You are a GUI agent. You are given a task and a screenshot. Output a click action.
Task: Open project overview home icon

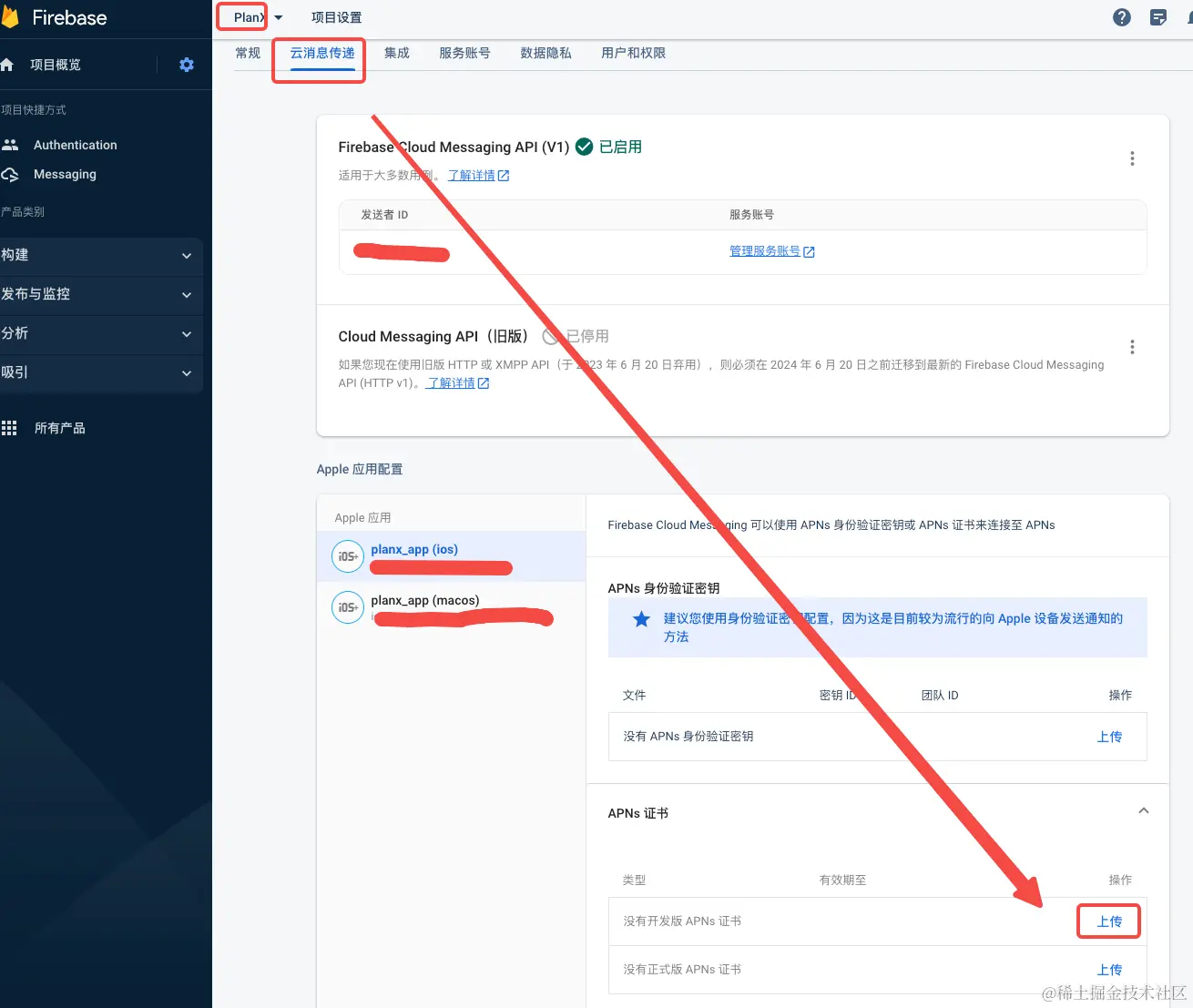pyautogui.click(x=7, y=65)
